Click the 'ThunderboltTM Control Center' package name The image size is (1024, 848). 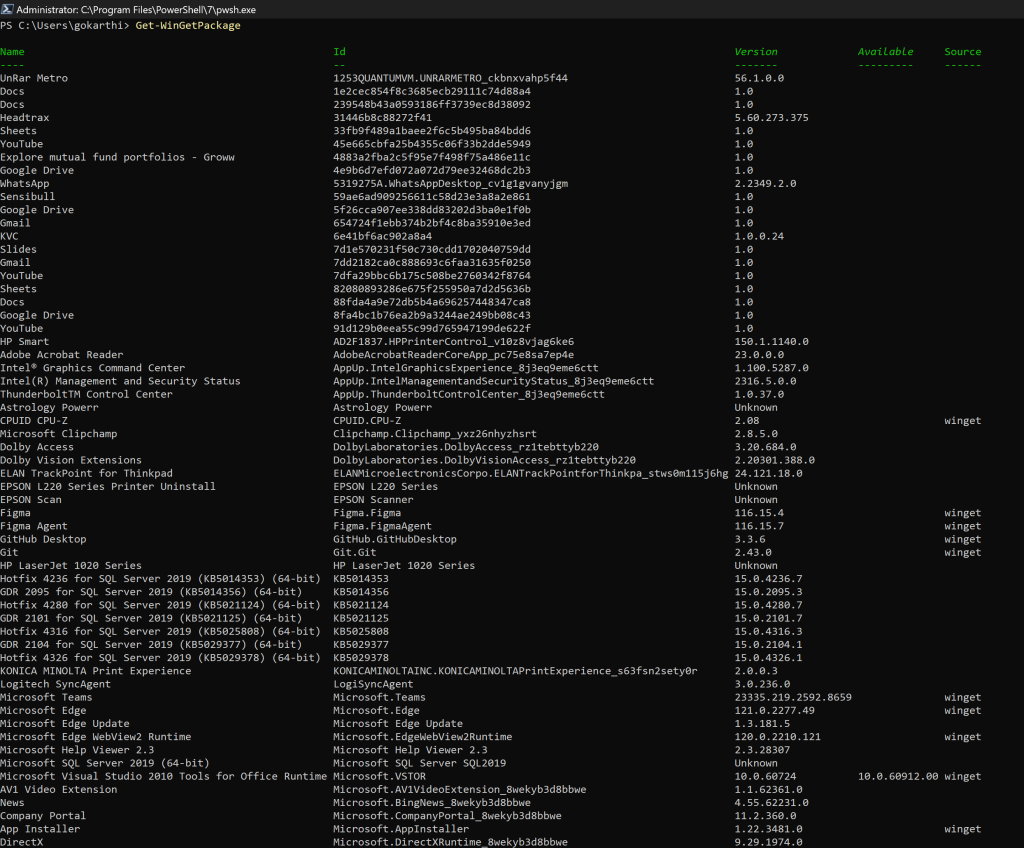[86, 394]
